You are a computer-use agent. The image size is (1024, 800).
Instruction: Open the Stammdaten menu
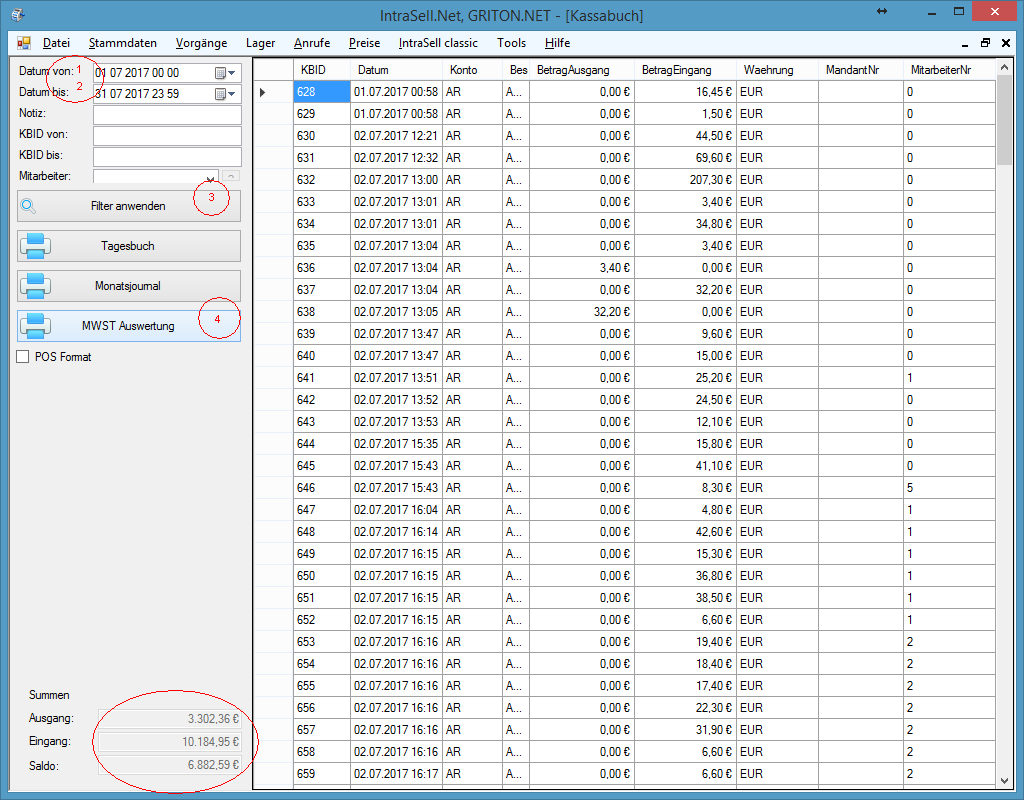123,43
